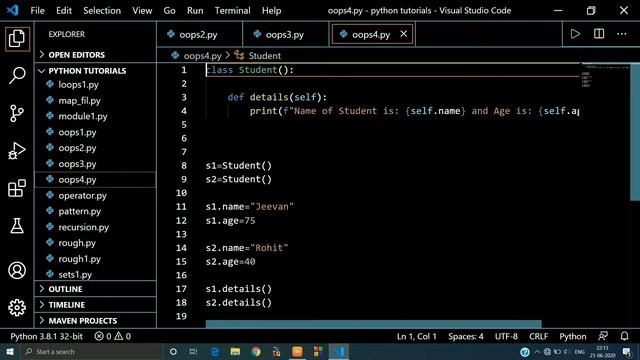Viewport: 640px width, 360px height.
Task: Open the Explorer view in activity bar
Action: (x=17, y=39)
